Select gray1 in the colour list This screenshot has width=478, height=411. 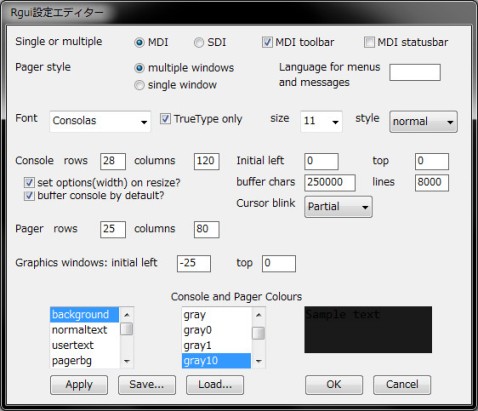pos(216,345)
